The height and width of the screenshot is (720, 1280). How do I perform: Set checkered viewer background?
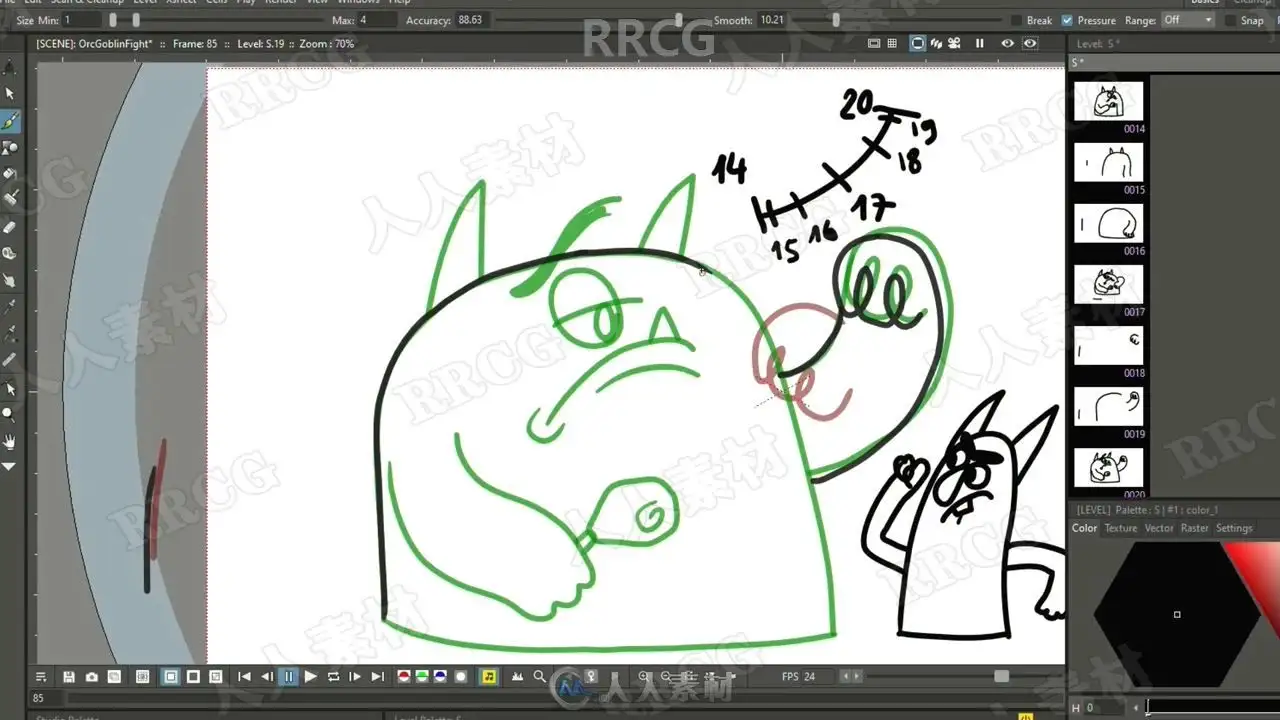[x=215, y=677]
